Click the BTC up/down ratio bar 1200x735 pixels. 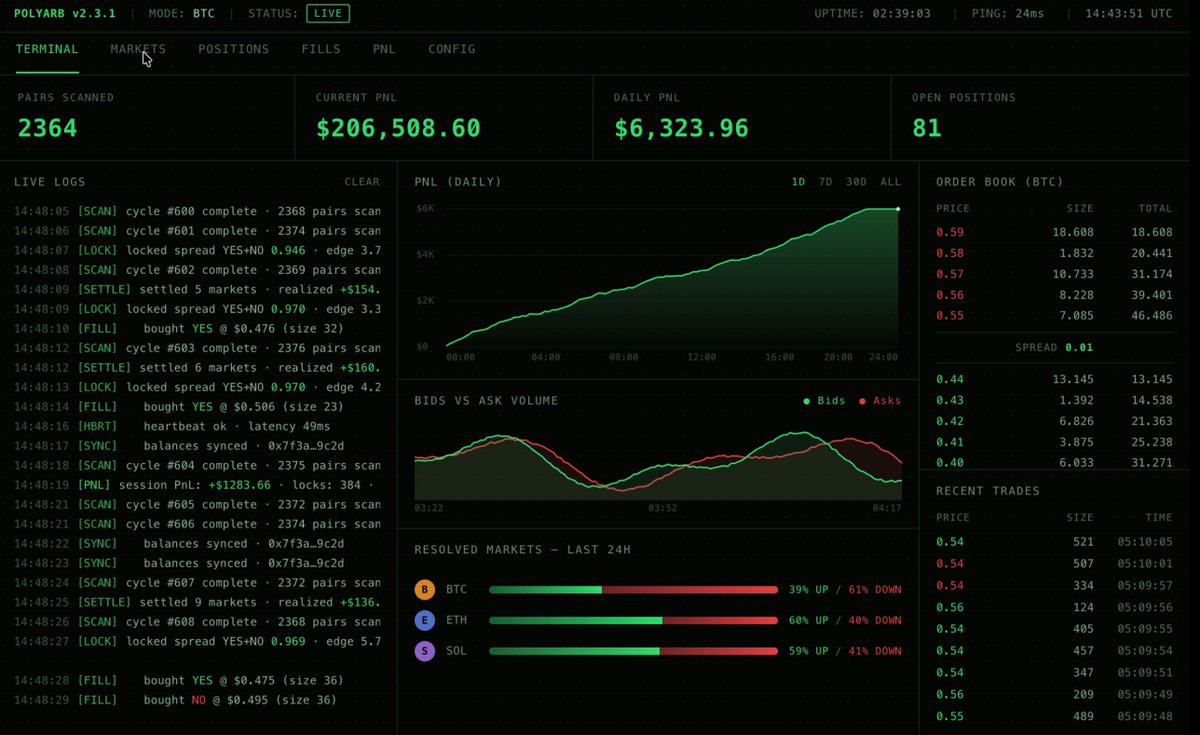point(633,590)
